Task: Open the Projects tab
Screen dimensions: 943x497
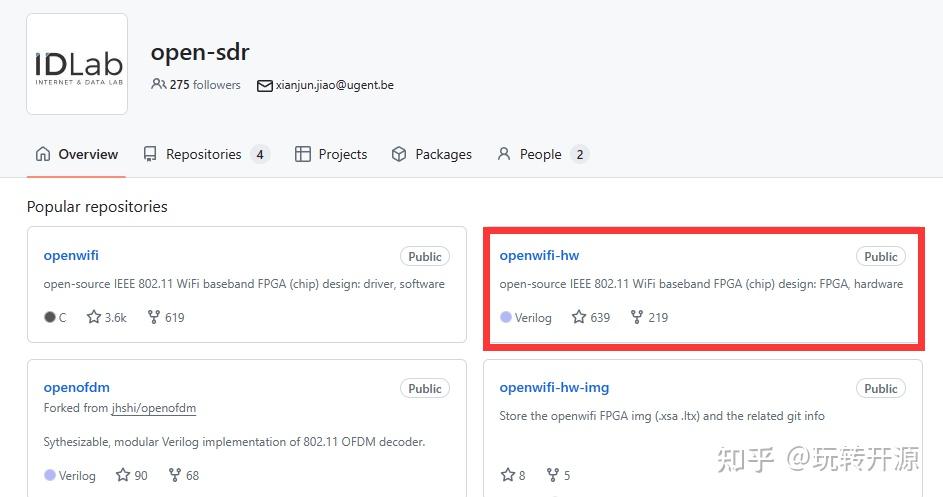Action: [x=331, y=155]
